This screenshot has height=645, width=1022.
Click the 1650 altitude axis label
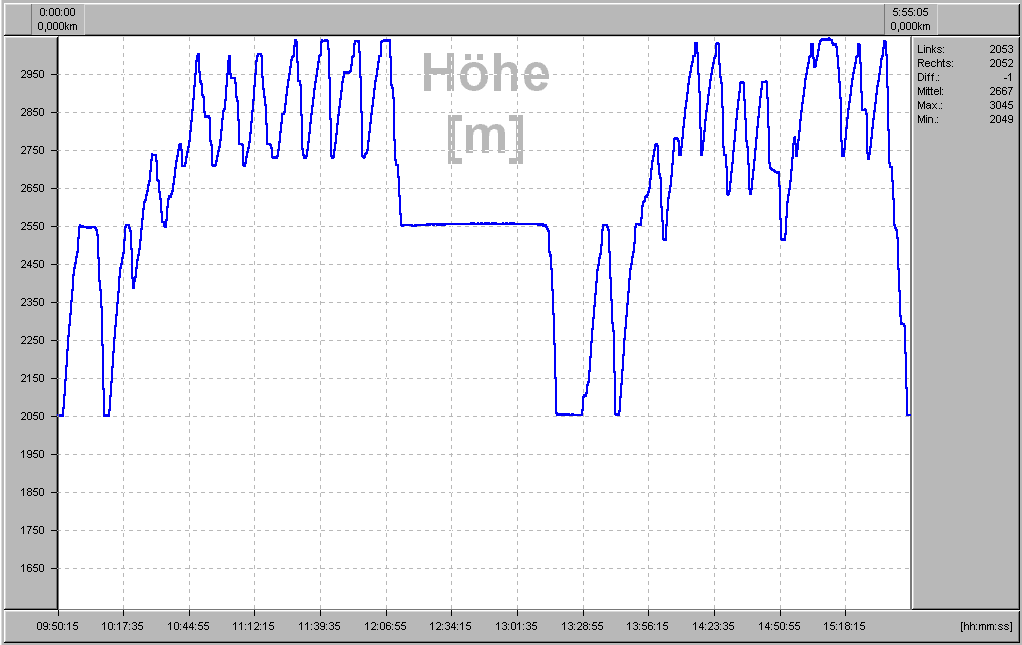tap(32, 569)
